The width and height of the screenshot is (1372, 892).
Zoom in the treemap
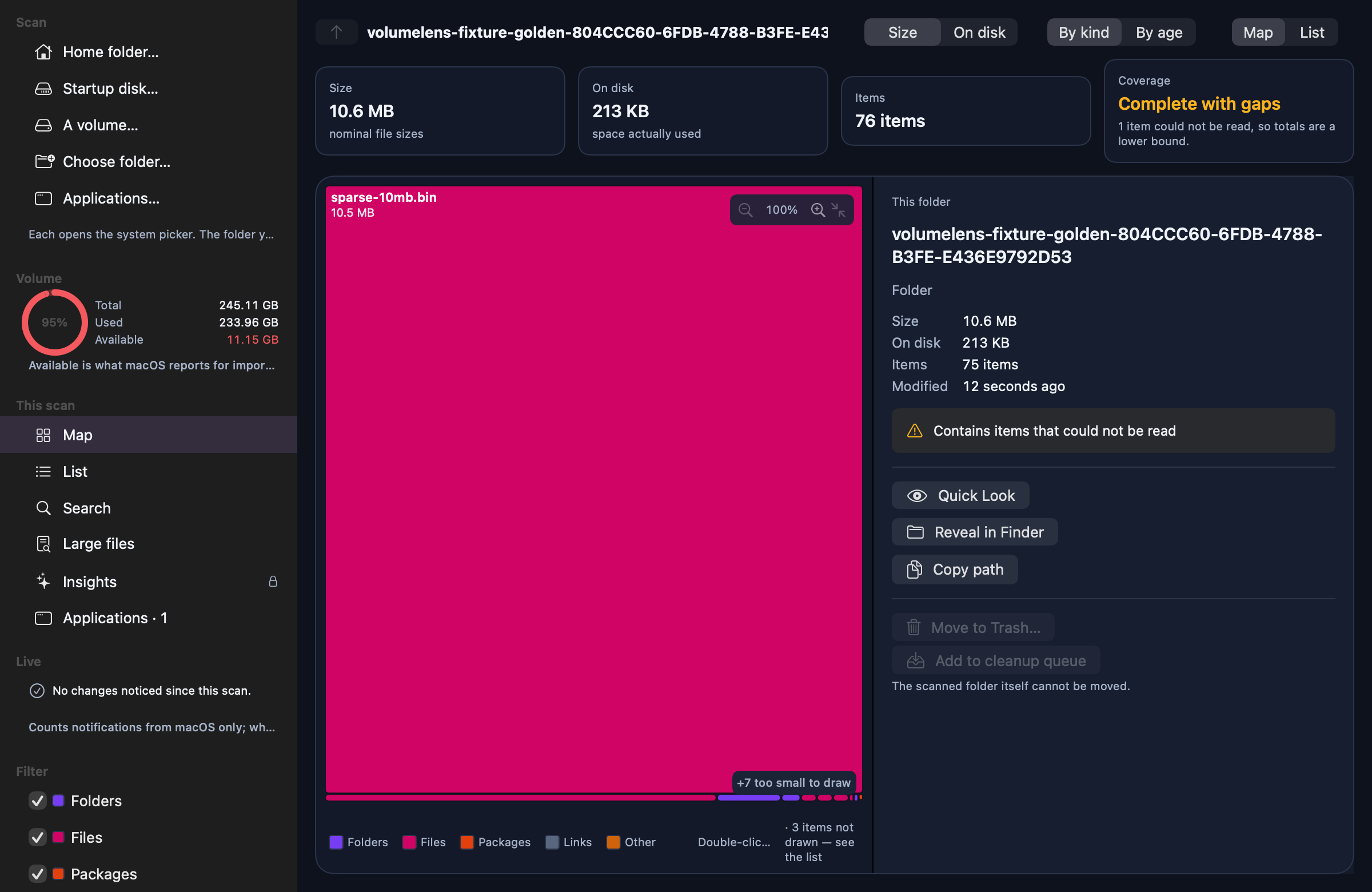coord(817,210)
